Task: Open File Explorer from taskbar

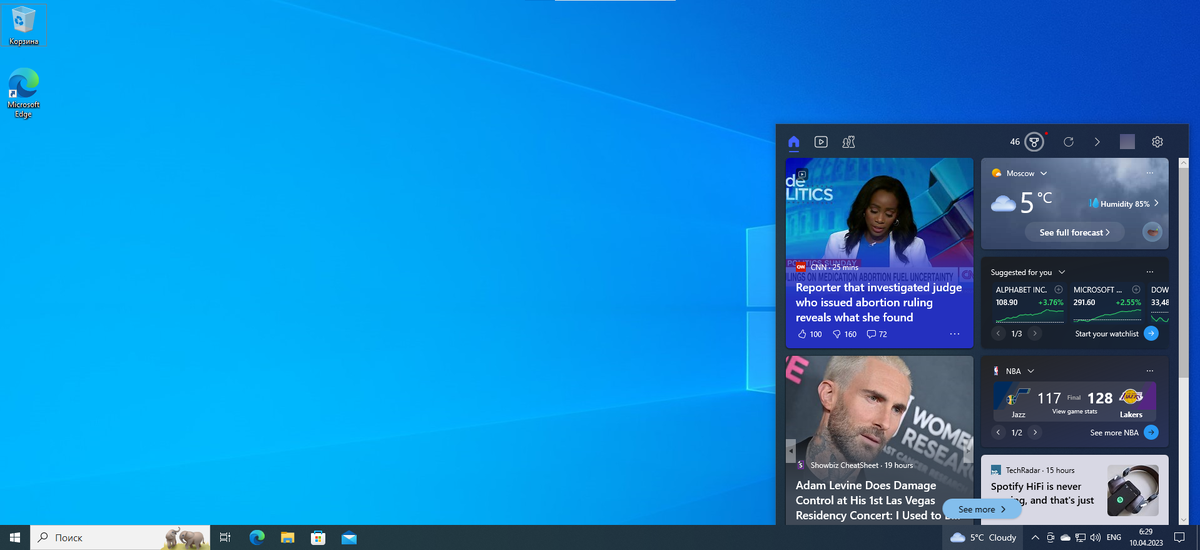Action: pyautogui.click(x=287, y=537)
